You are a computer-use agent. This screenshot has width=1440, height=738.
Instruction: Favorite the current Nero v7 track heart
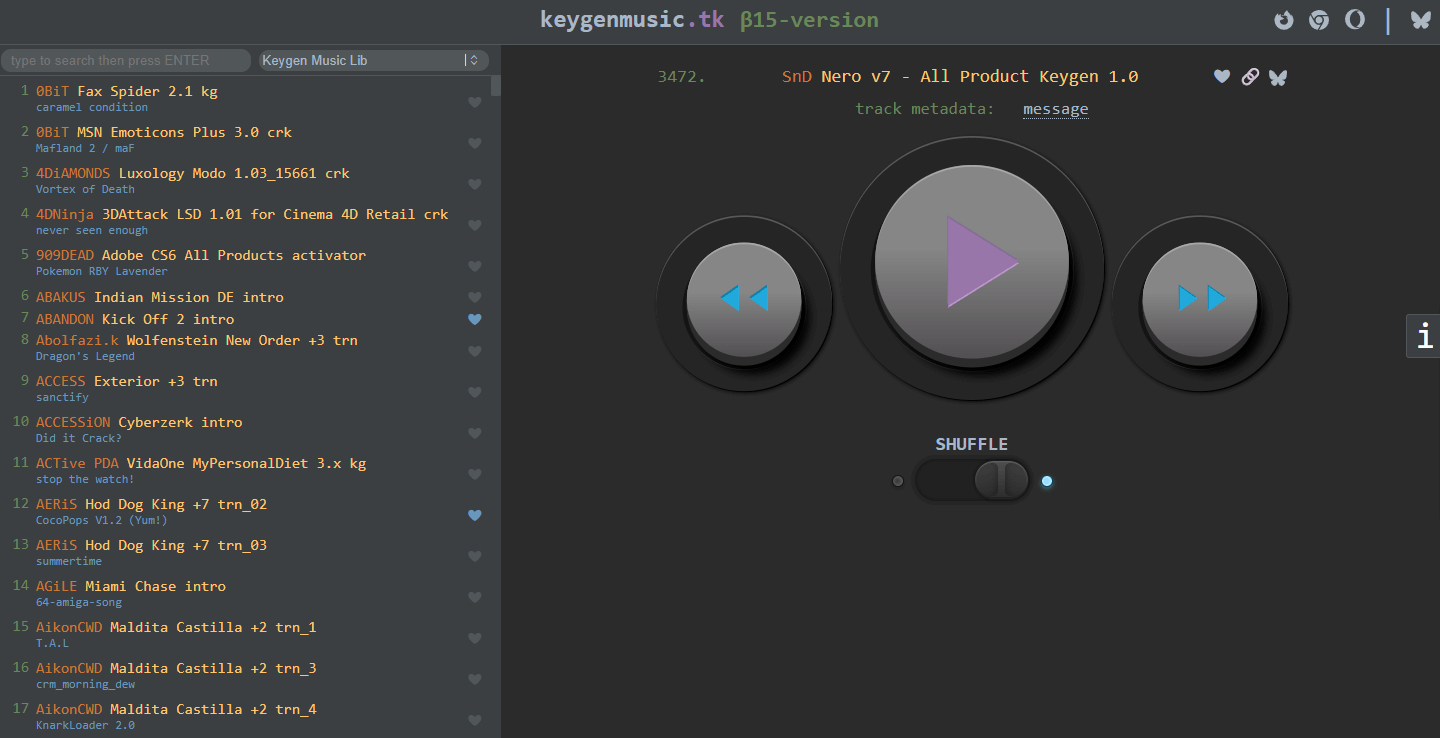(x=1221, y=77)
